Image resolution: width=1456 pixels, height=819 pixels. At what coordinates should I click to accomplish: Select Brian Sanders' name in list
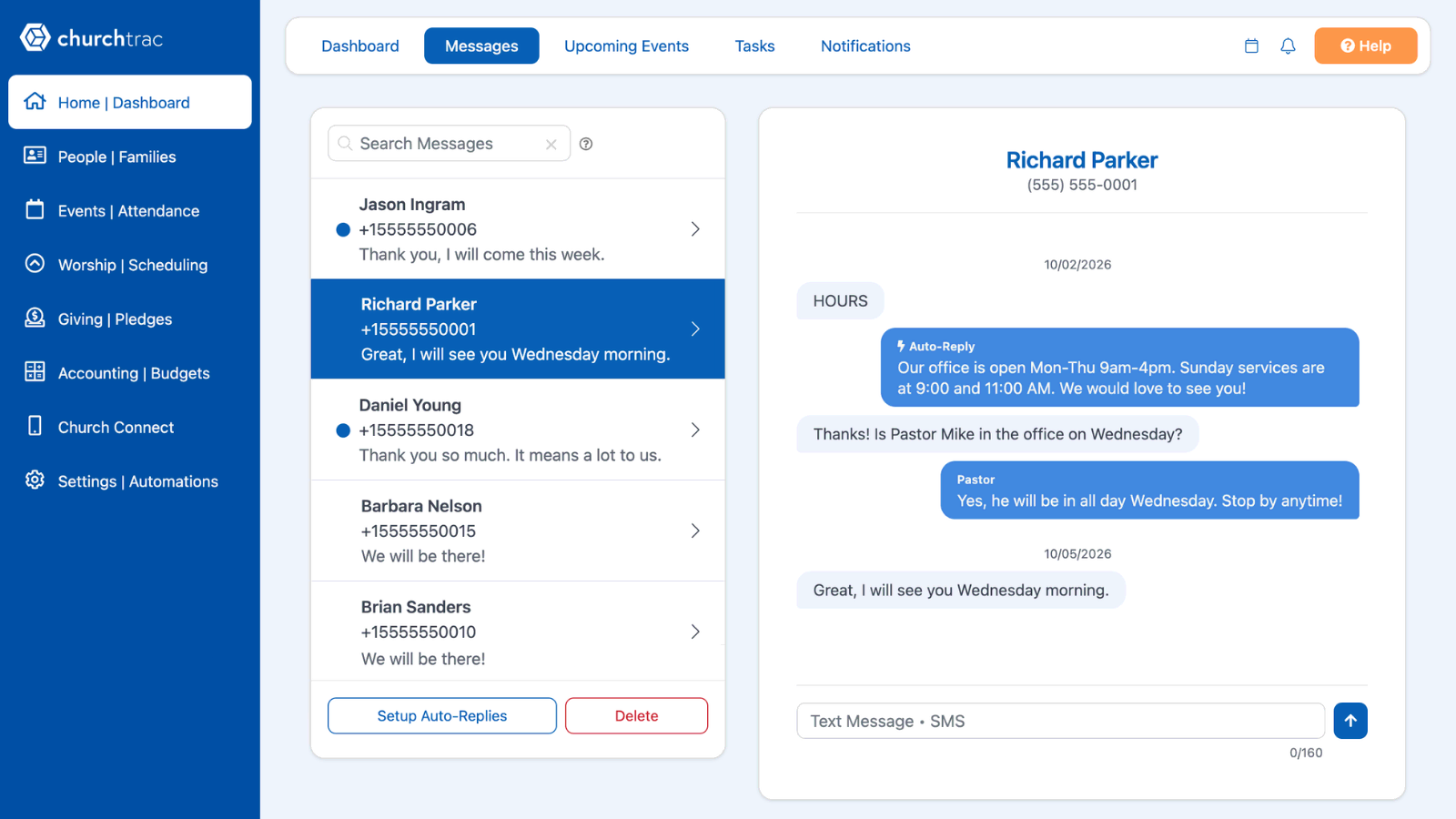[x=416, y=607]
